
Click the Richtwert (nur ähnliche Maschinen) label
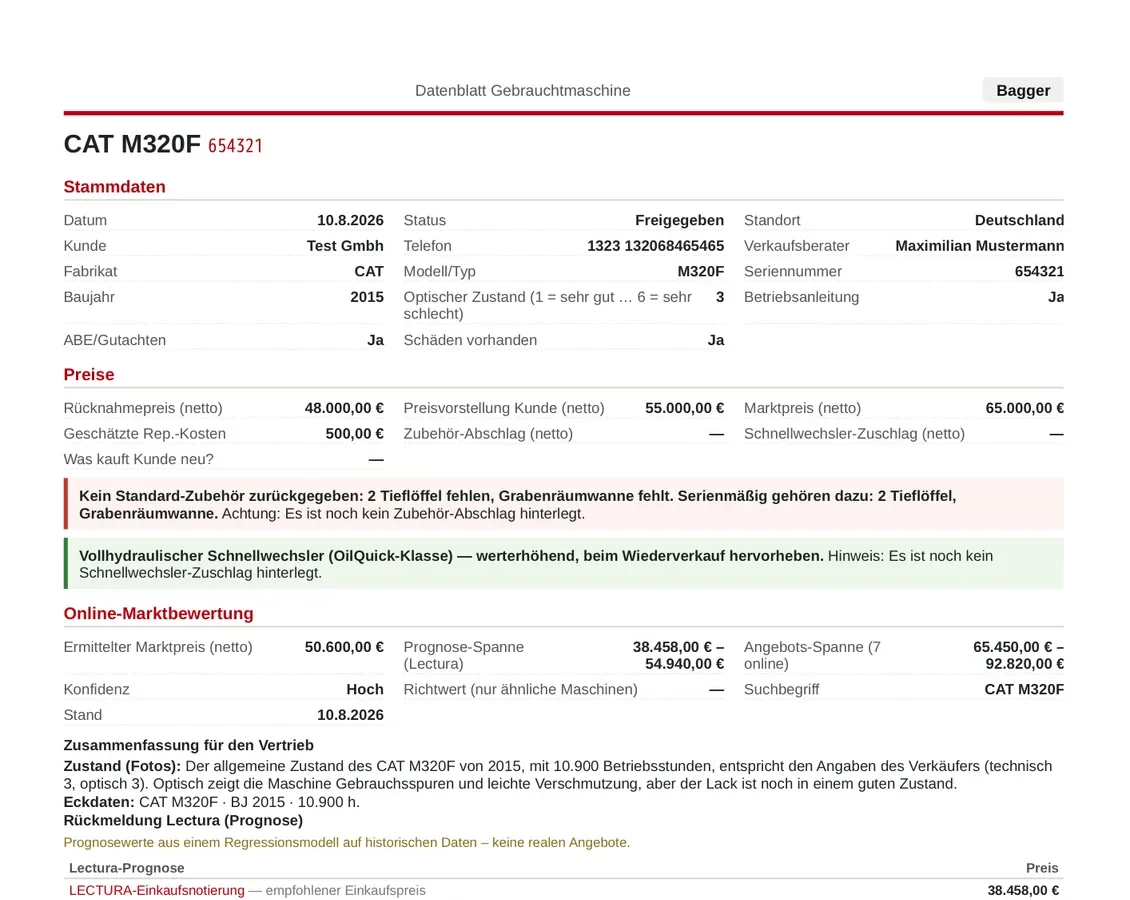pyautogui.click(x=520, y=690)
